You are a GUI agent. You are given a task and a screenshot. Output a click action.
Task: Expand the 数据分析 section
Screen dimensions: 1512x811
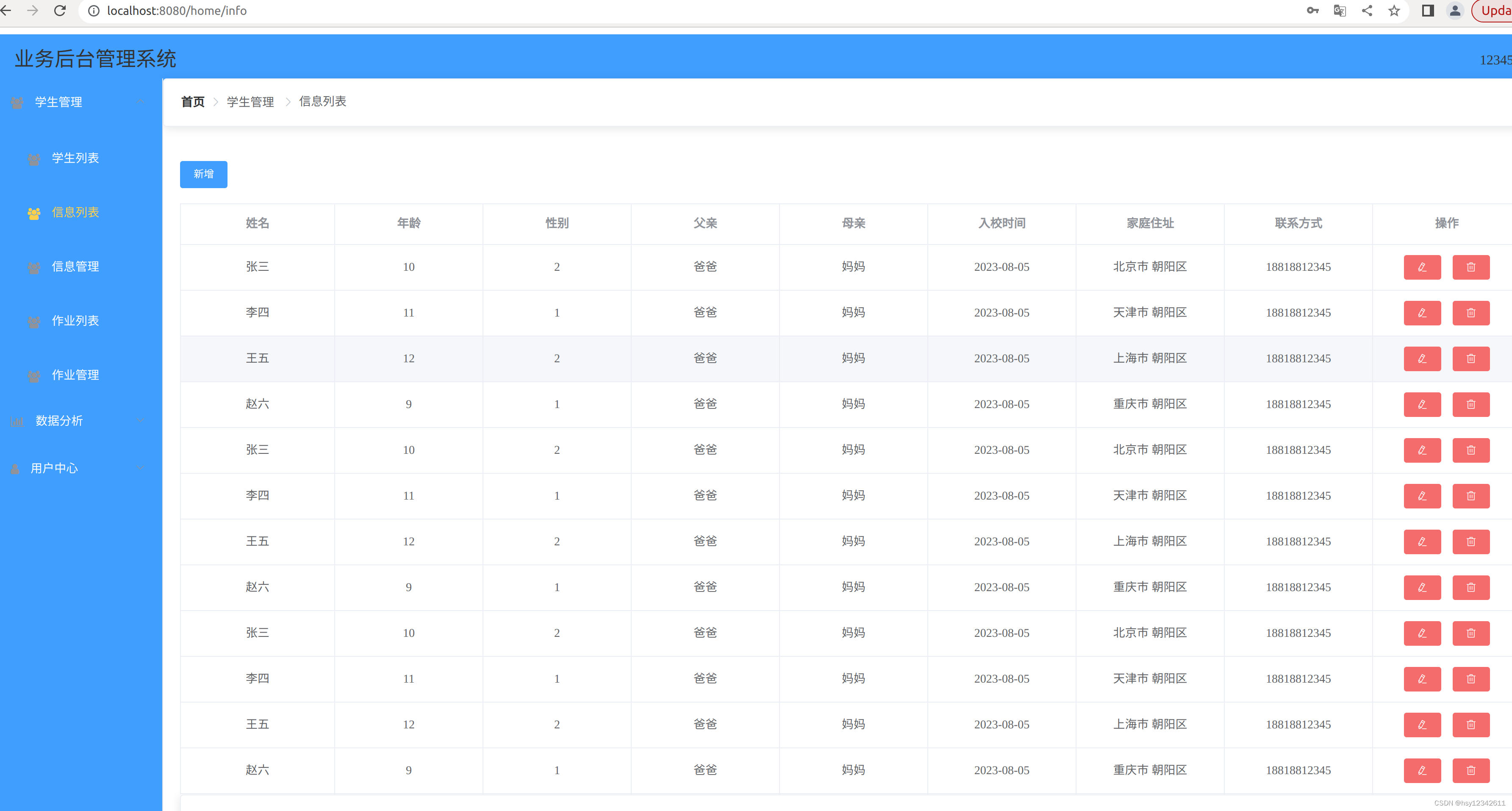point(140,420)
